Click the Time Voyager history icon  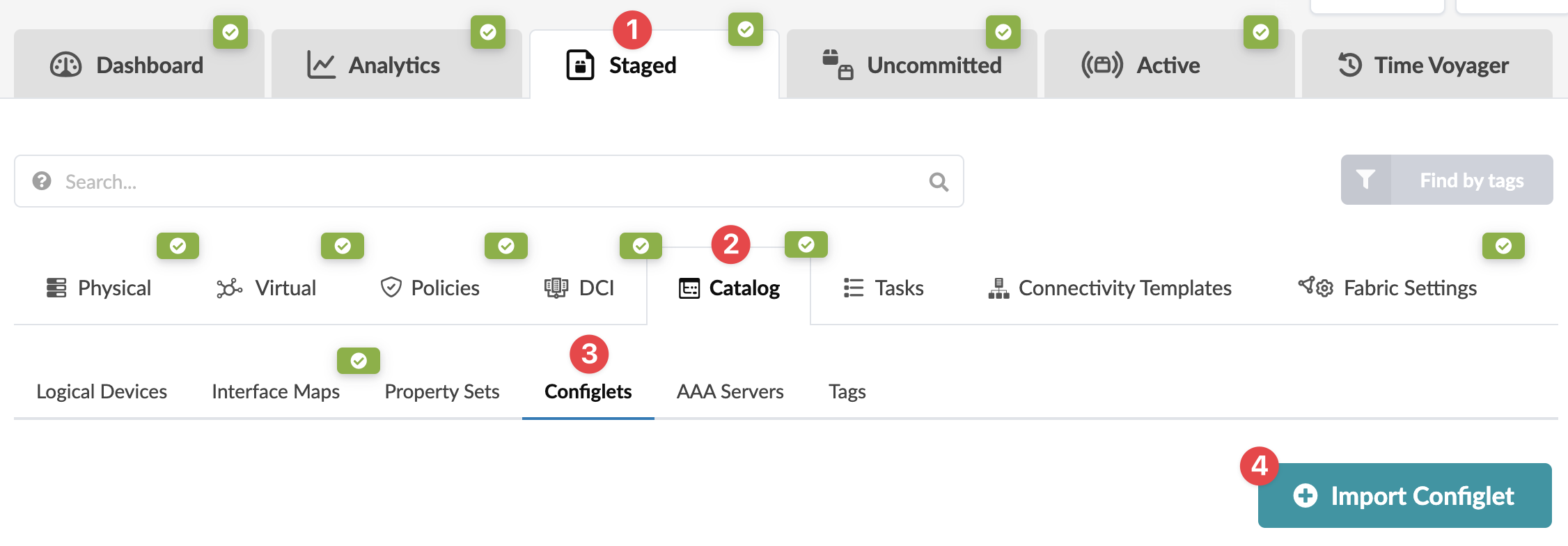pyautogui.click(x=1350, y=65)
